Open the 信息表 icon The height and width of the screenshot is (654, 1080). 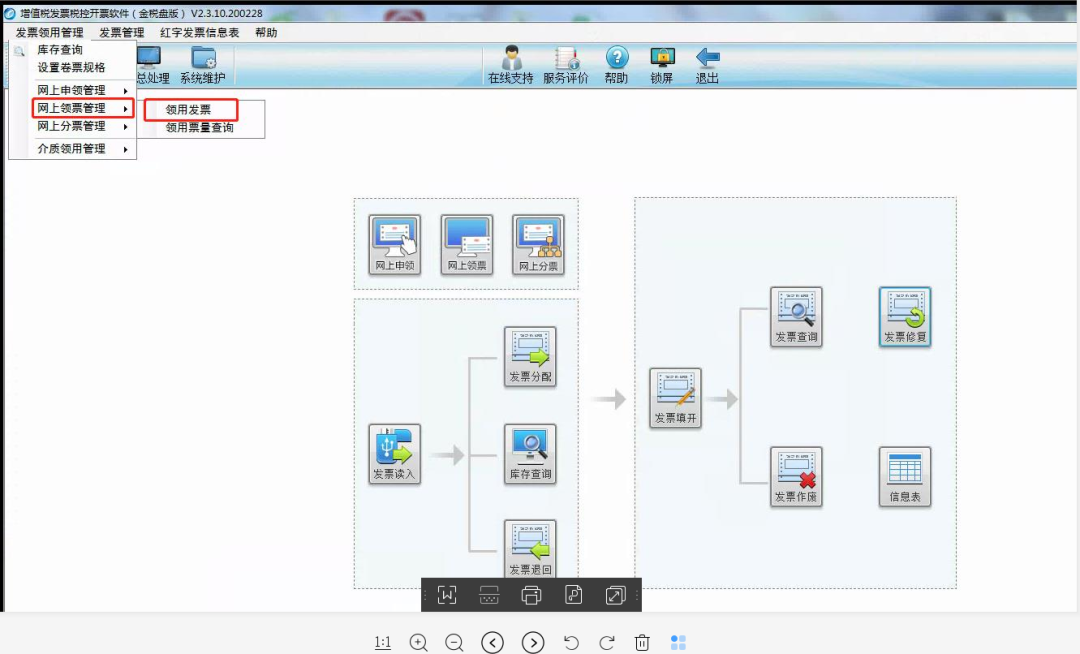click(905, 476)
